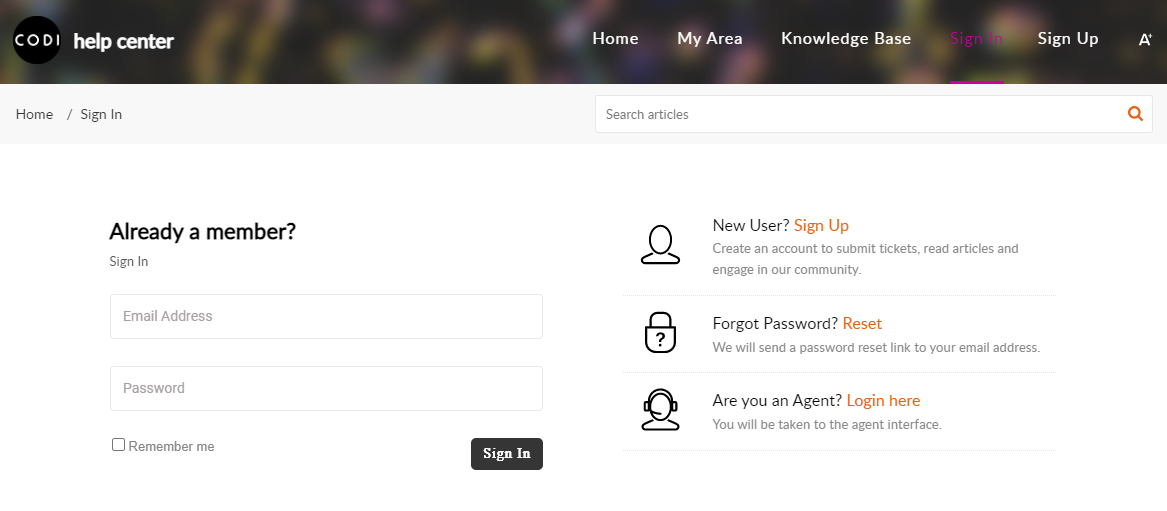The height and width of the screenshot is (511, 1167).
Task: Click the new user silhouette icon
Action: (660, 245)
